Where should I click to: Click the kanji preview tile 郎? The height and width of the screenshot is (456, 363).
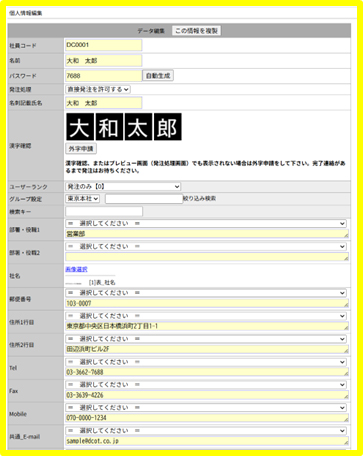click(167, 127)
